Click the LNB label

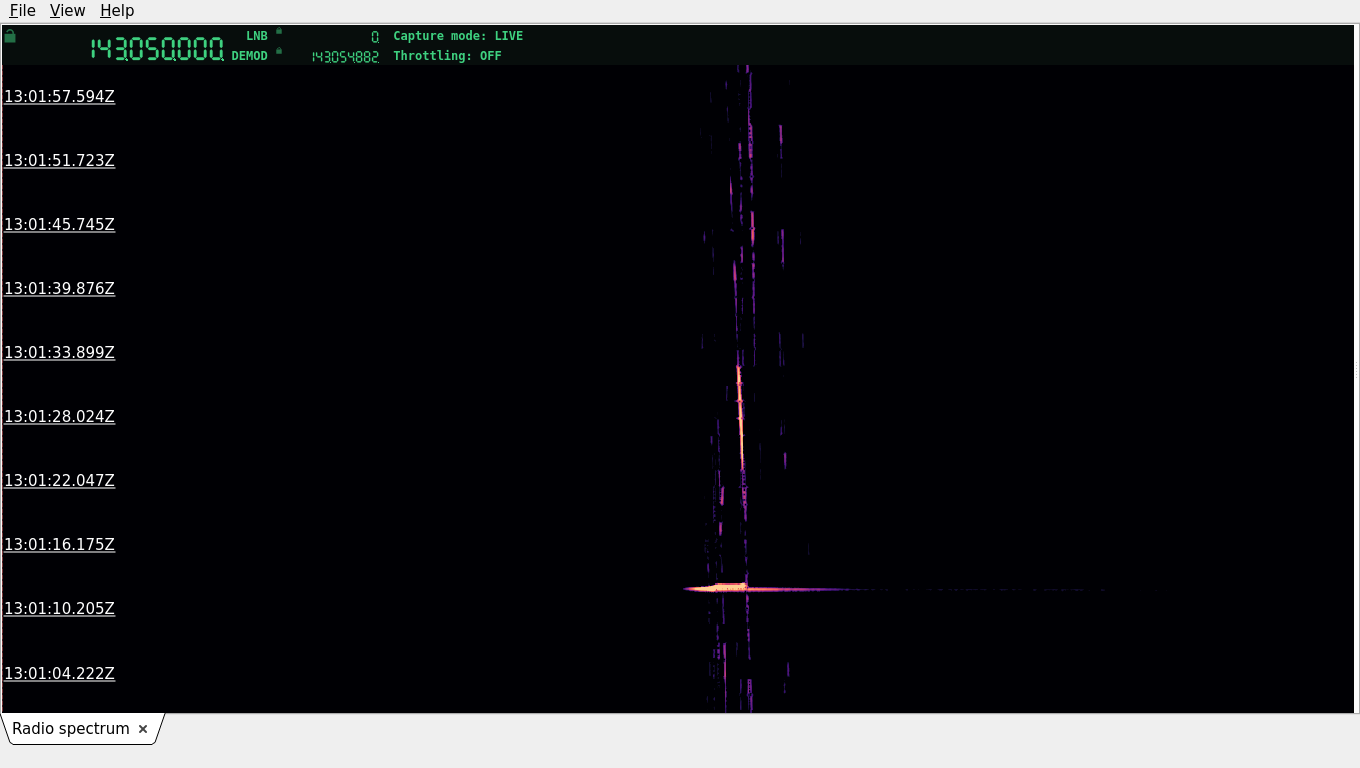pyautogui.click(x=257, y=36)
